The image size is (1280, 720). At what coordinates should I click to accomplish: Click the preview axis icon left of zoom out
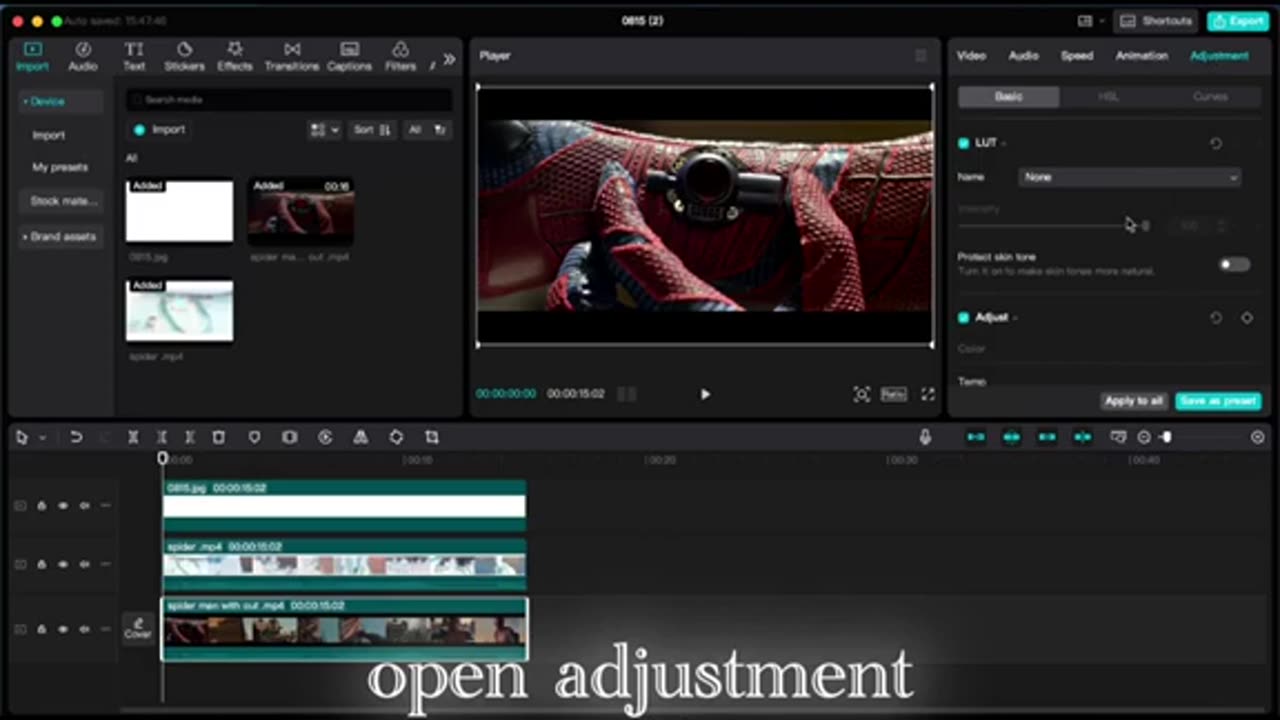pos(1118,437)
